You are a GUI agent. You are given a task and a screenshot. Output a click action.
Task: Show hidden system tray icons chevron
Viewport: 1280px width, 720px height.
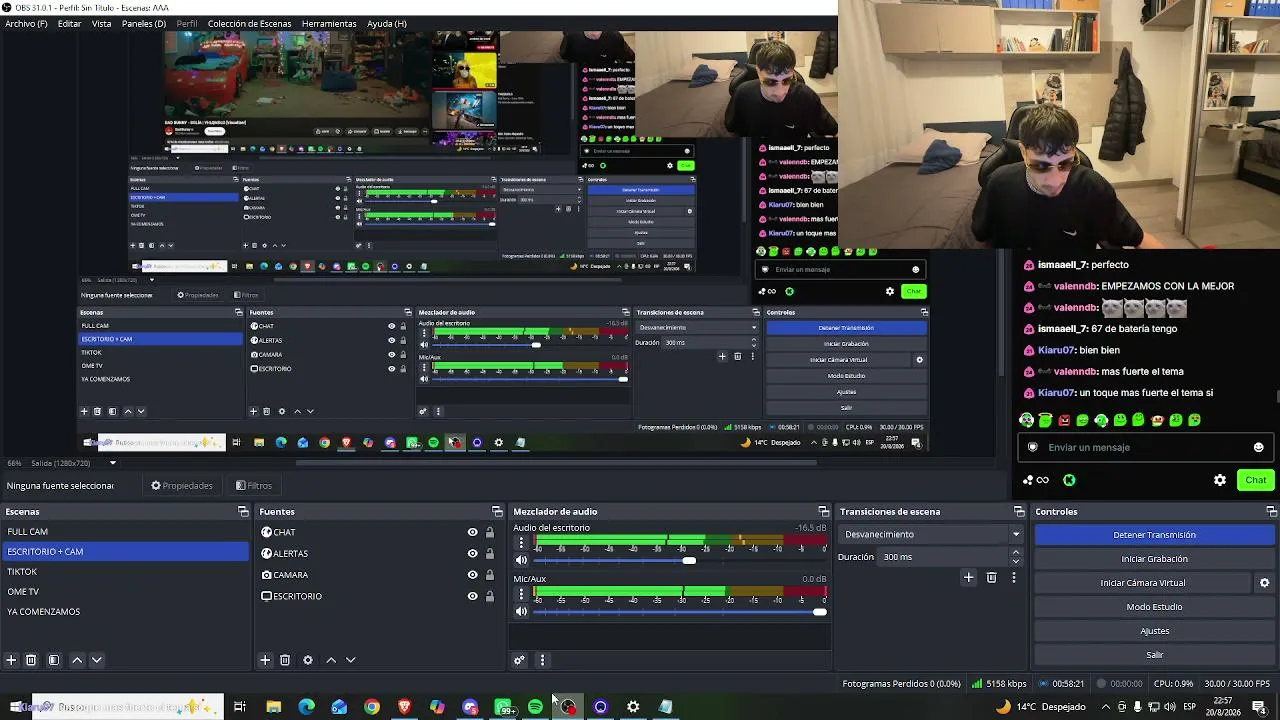point(1105,707)
